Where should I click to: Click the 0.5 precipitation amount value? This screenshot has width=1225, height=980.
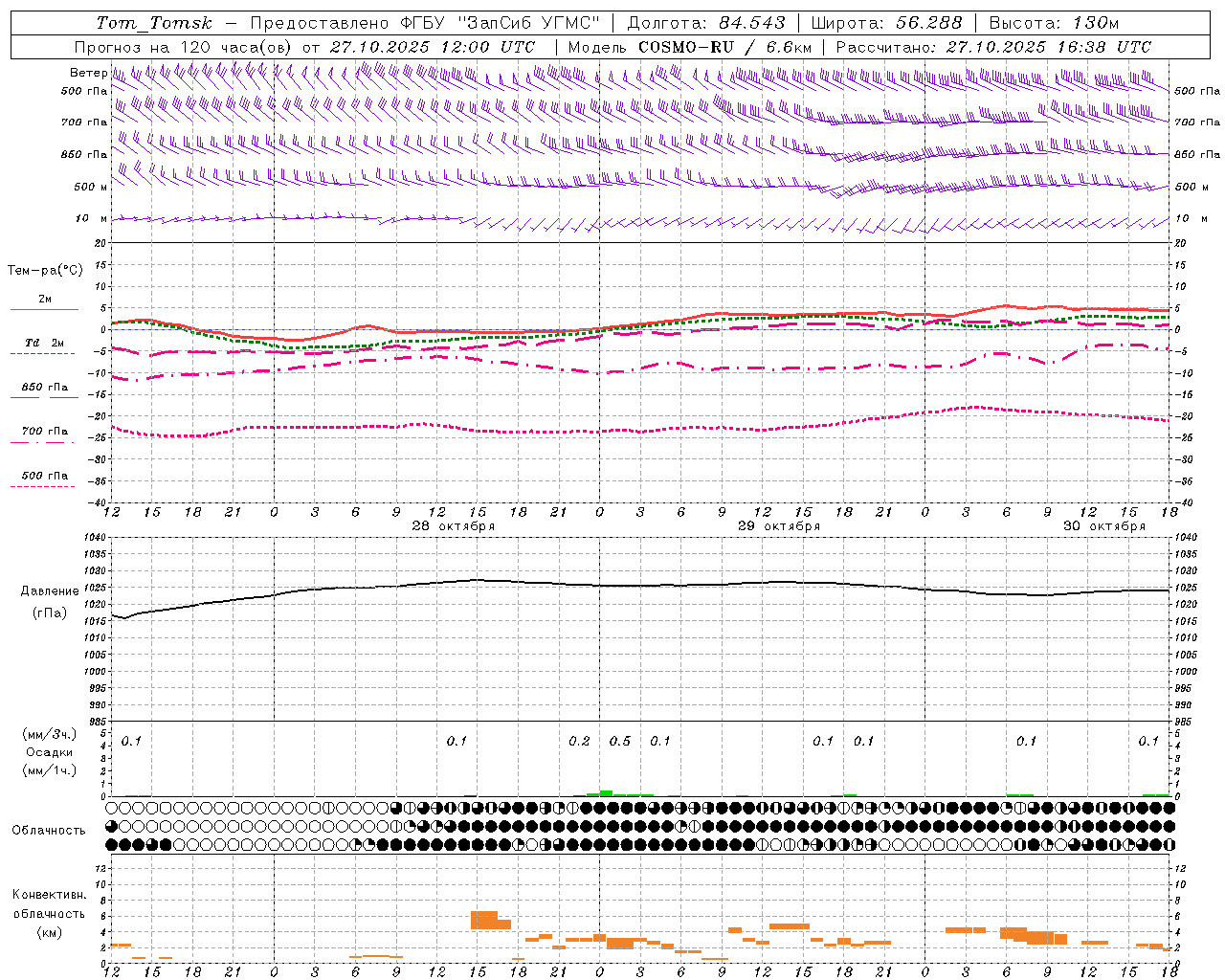click(620, 741)
